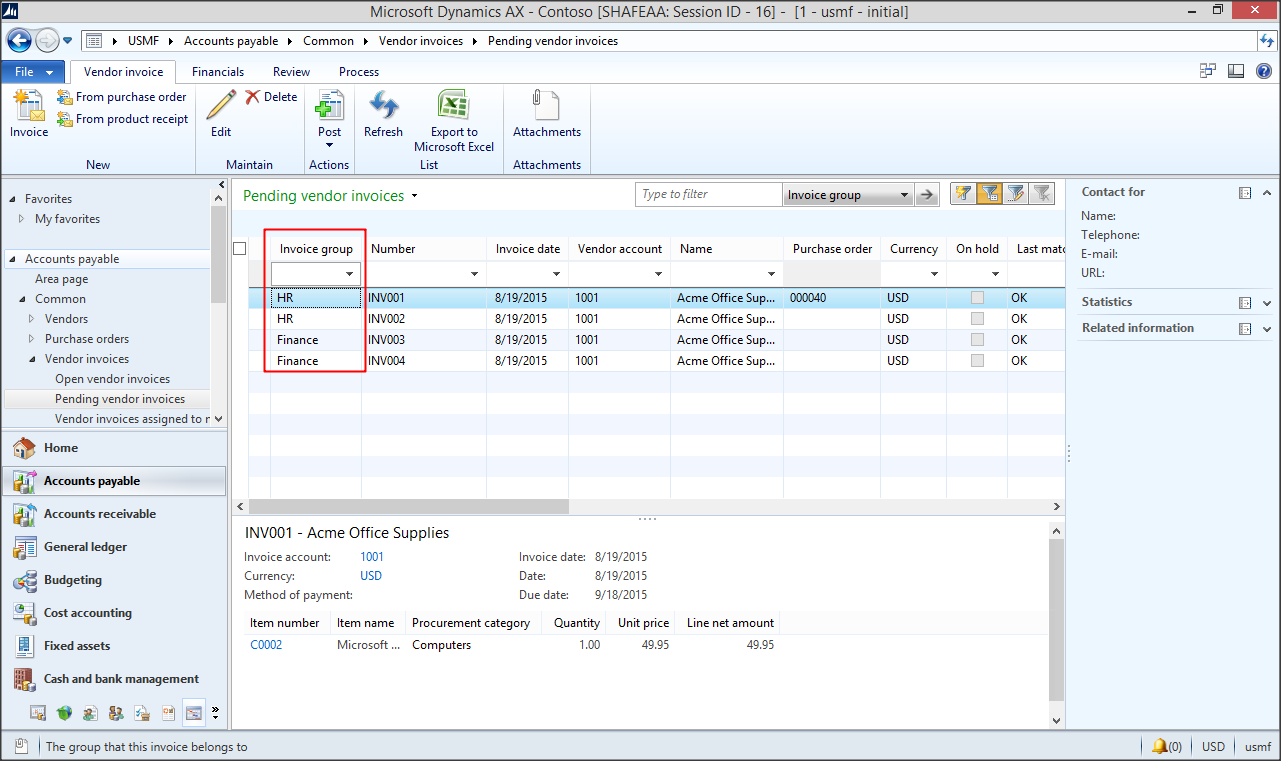Open the Open vendor invoices list
1281x761 pixels.
[x=112, y=379]
